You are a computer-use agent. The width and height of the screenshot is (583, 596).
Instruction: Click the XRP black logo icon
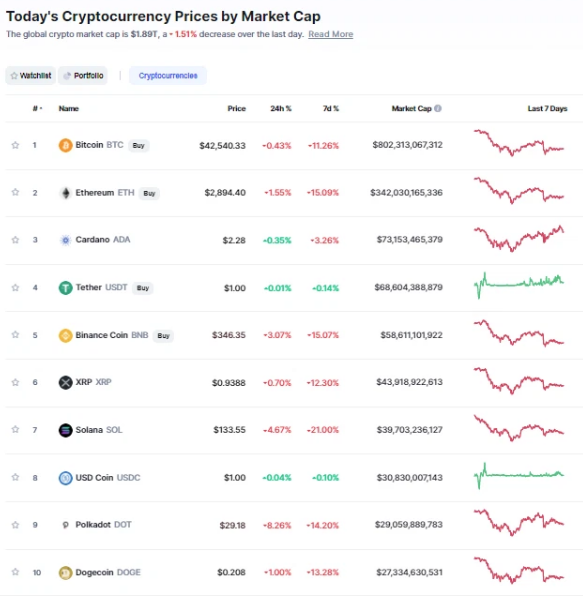click(65, 382)
